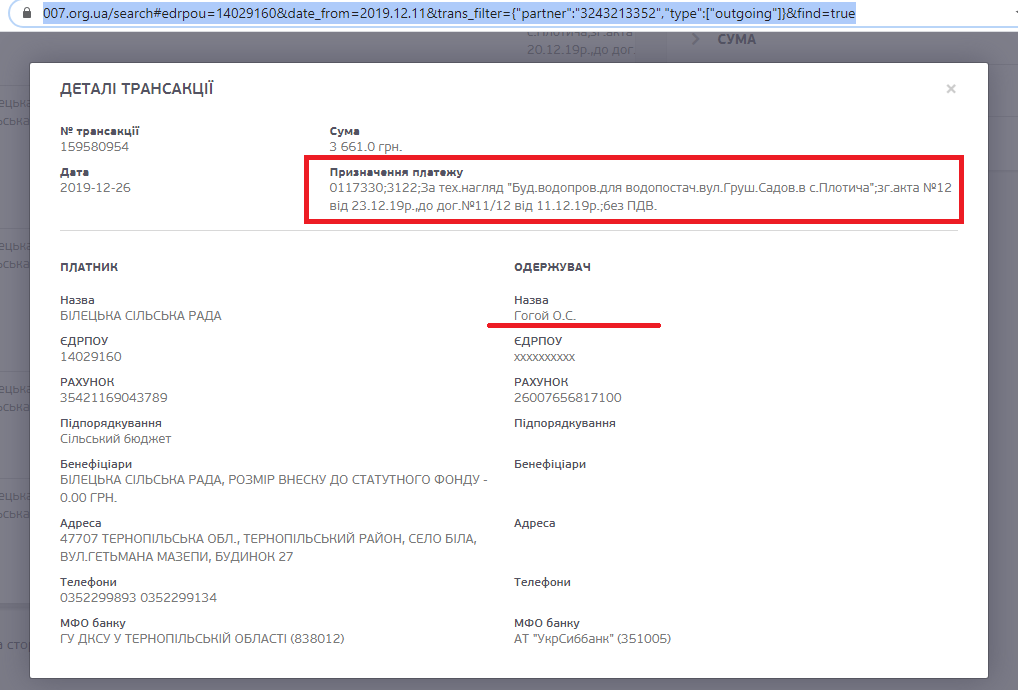This screenshot has width=1018, height=690.
Task: Close the transaction details dialog
Action: 950,89
